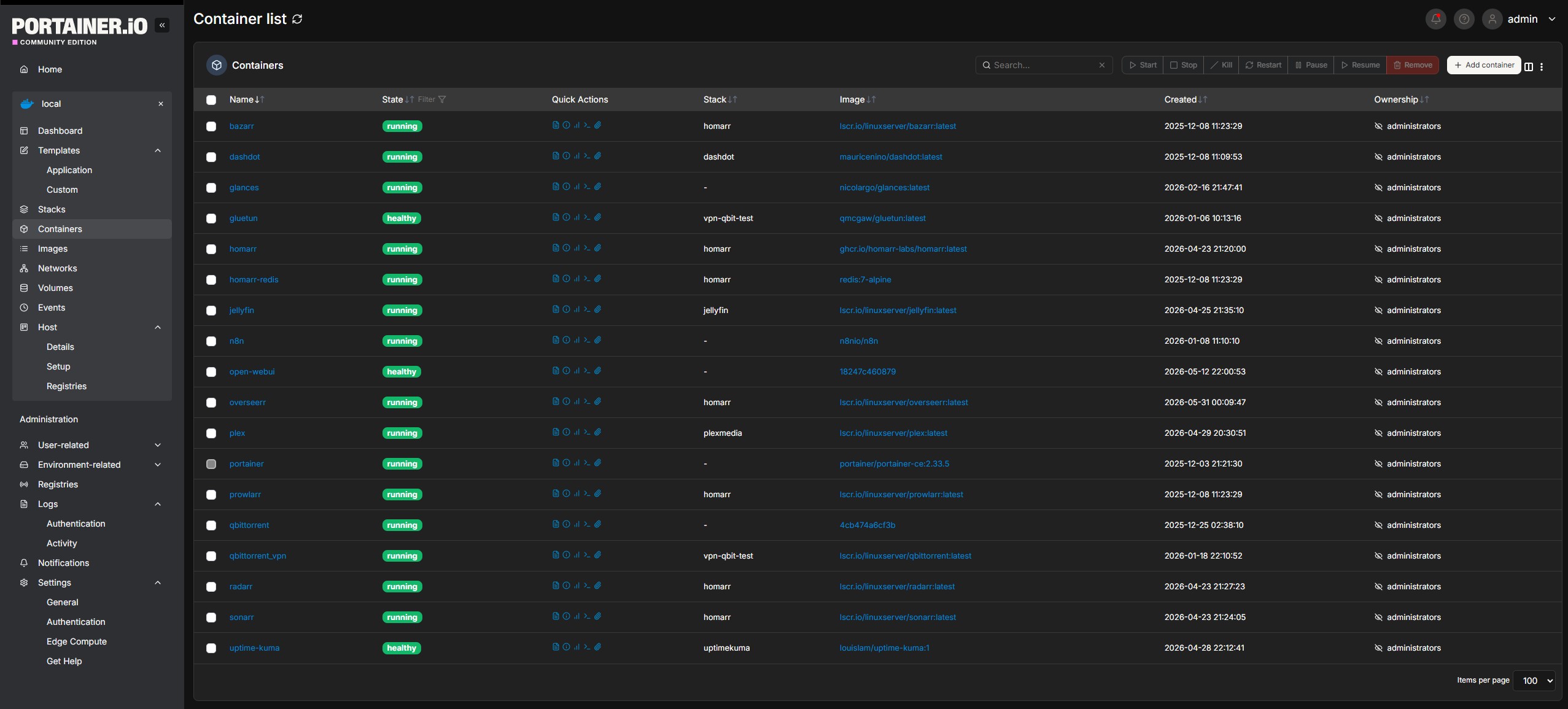Select the bazarr container checkbox
The width and height of the screenshot is (1568, 709).
[x=211, y=126]
